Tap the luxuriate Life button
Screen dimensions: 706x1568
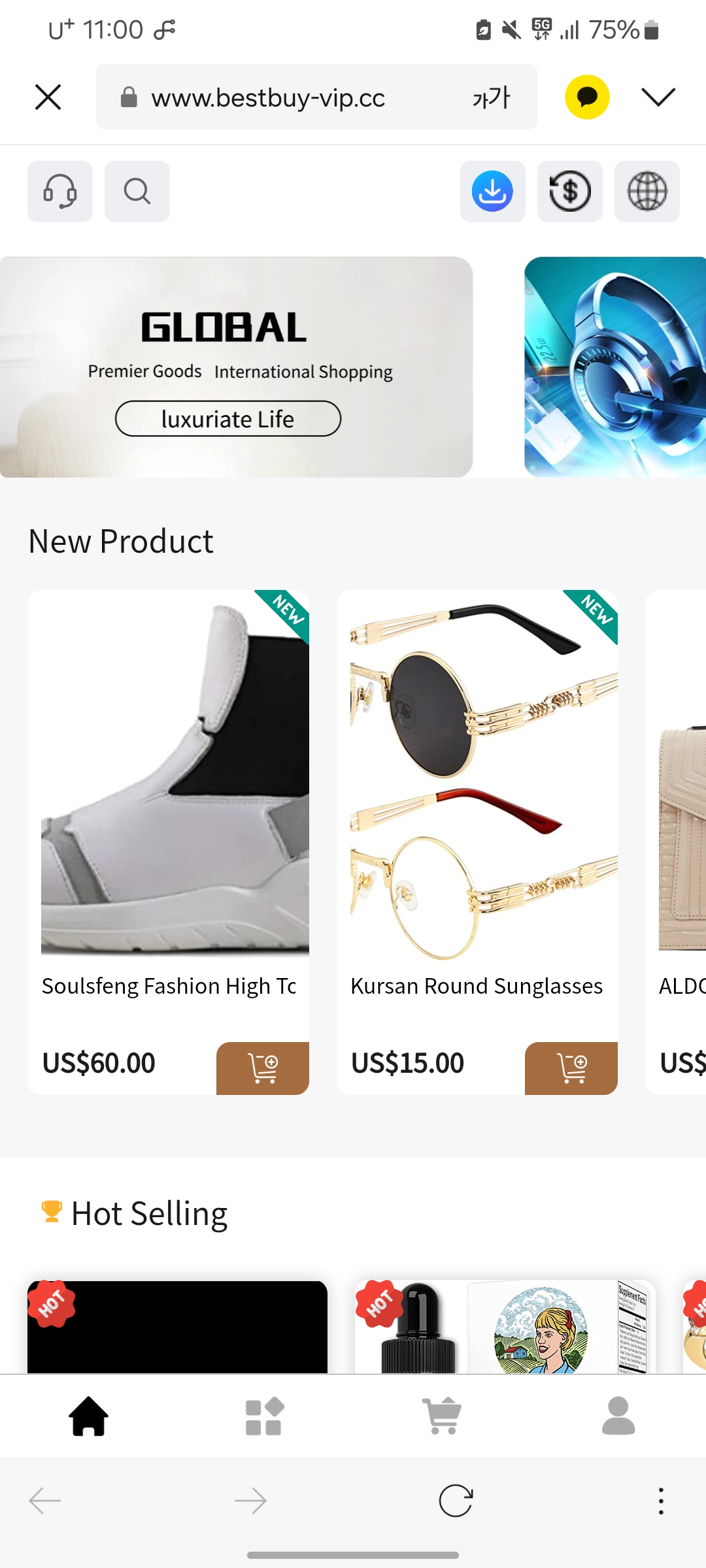pos(228,419)
